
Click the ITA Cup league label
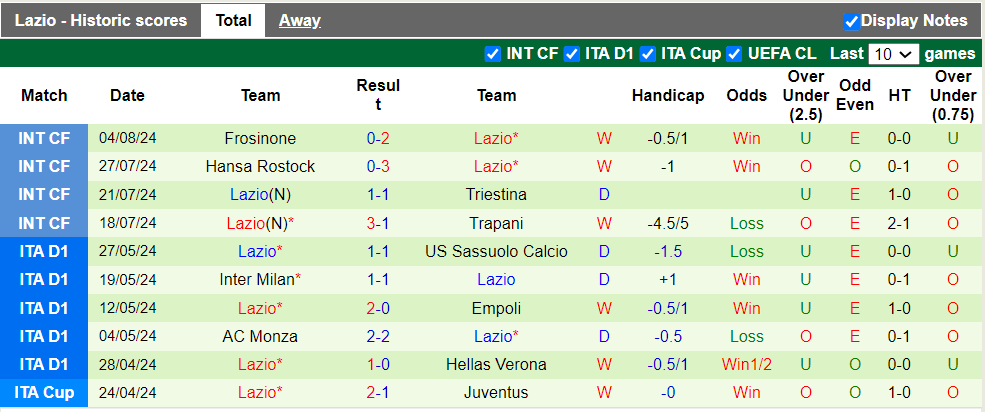coord(44,392)
